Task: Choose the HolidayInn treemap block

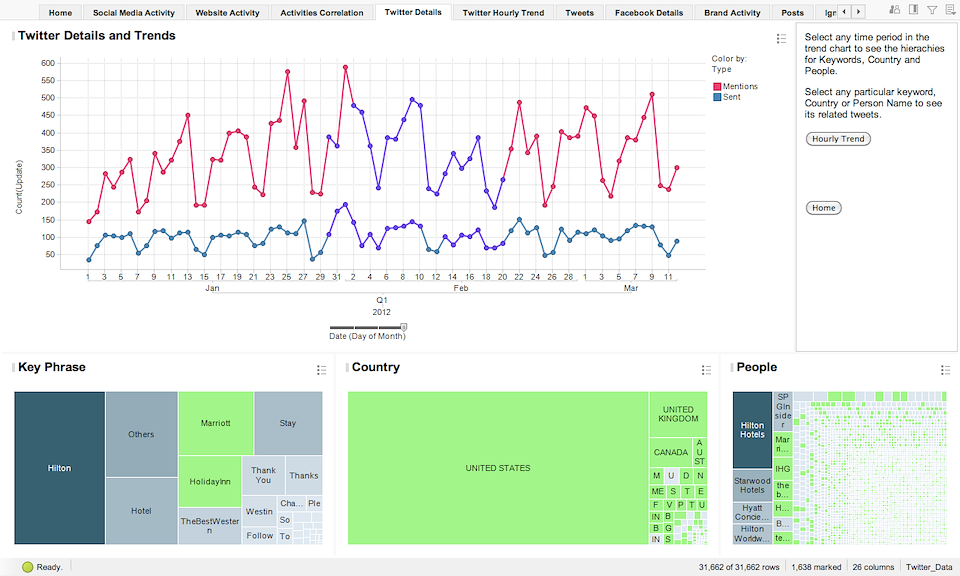Action: (210, 482)
